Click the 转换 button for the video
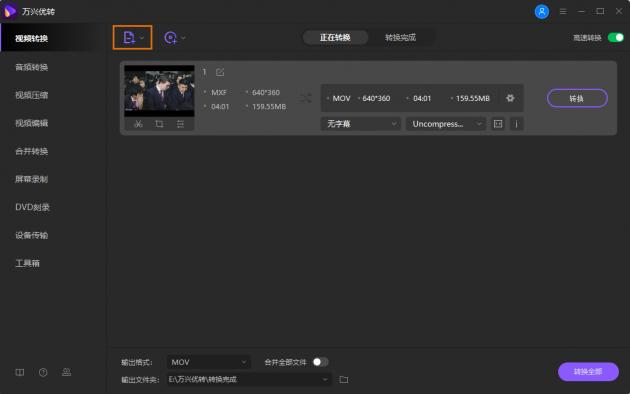The height and width of the screenshot is (394, 630). [x=577, y=98]
